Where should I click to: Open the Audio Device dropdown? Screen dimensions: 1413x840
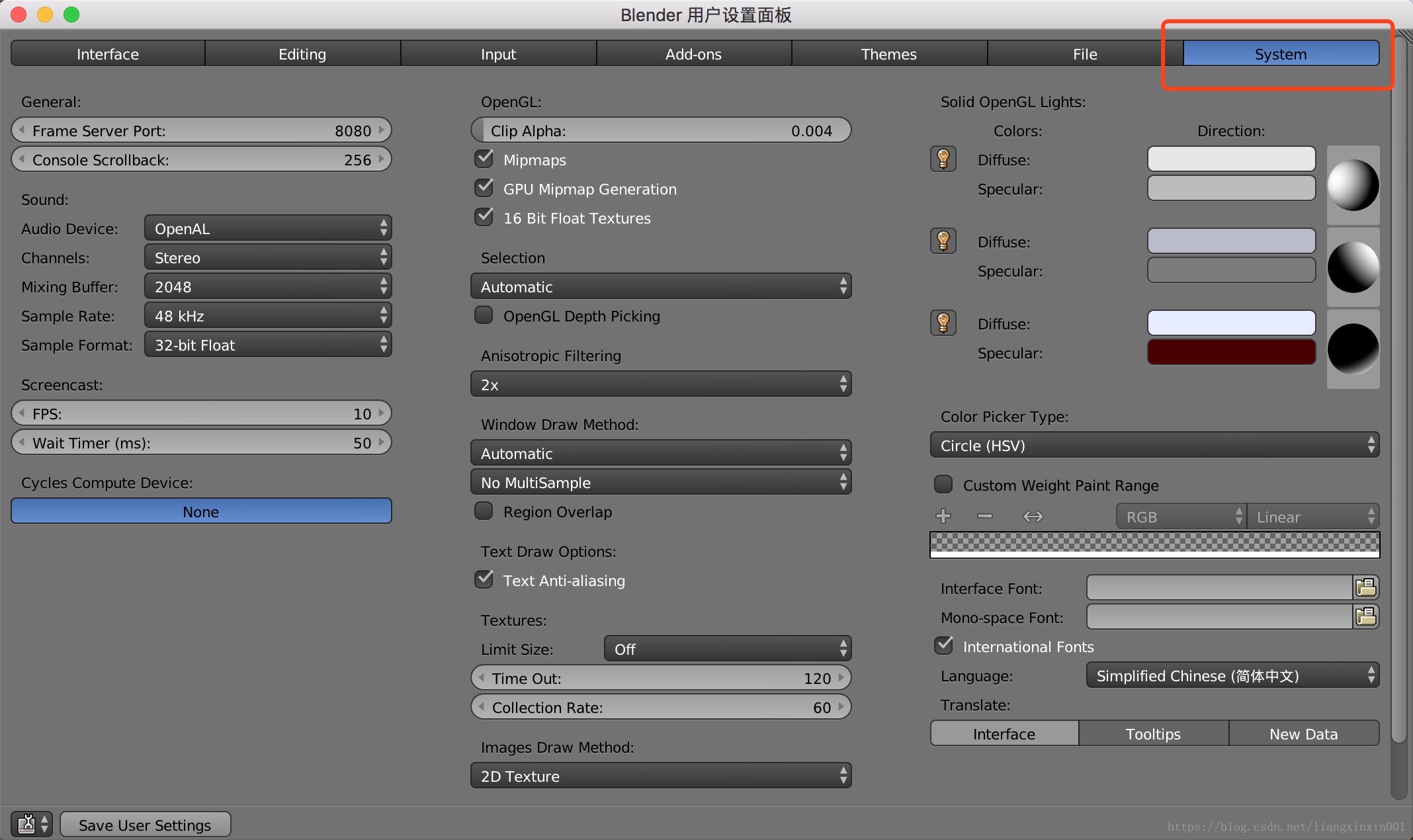point(268,228)
